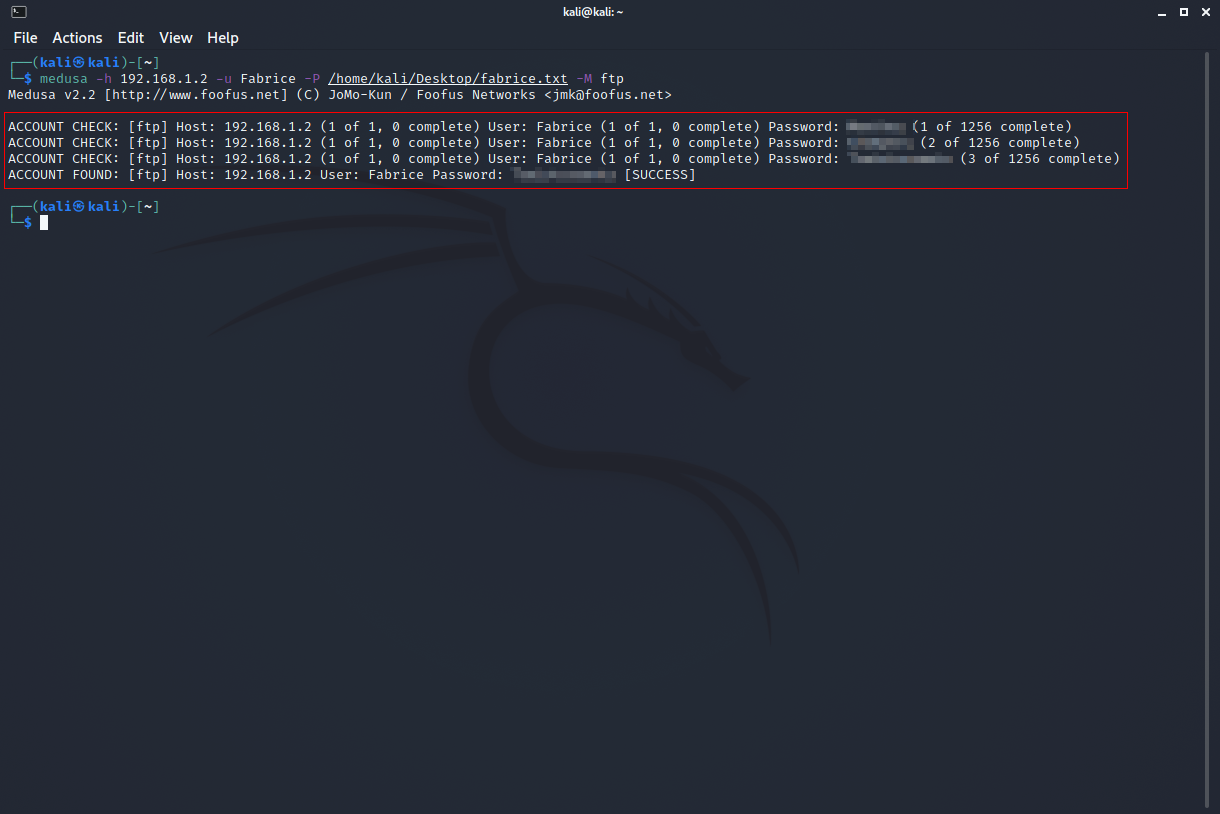Click the ACCOUNT FOUND result line
This screenshot has height=814, width=1220.
click(352, 174)
